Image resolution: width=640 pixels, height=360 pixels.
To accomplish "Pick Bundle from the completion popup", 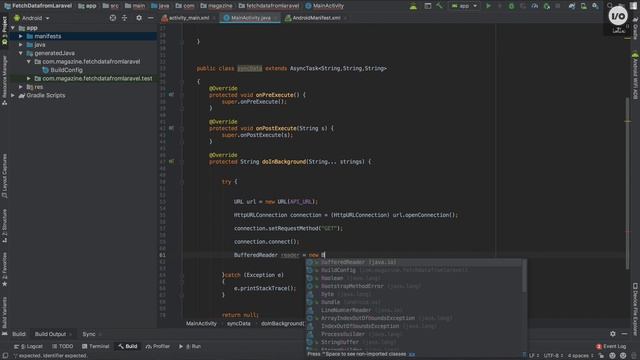I will (x=414, y=302).
